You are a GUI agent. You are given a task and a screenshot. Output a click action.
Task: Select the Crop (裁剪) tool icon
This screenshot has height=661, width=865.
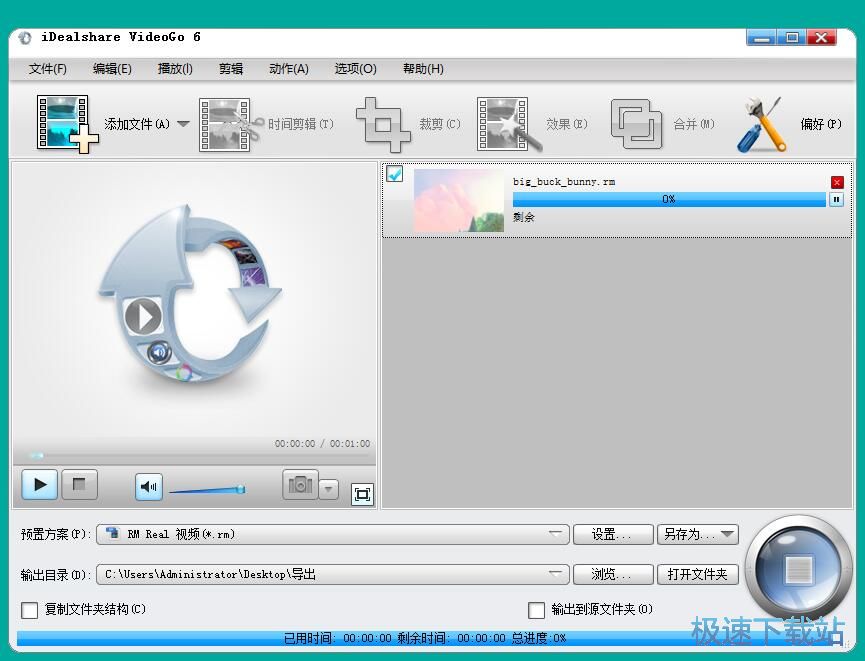[383, 125]
